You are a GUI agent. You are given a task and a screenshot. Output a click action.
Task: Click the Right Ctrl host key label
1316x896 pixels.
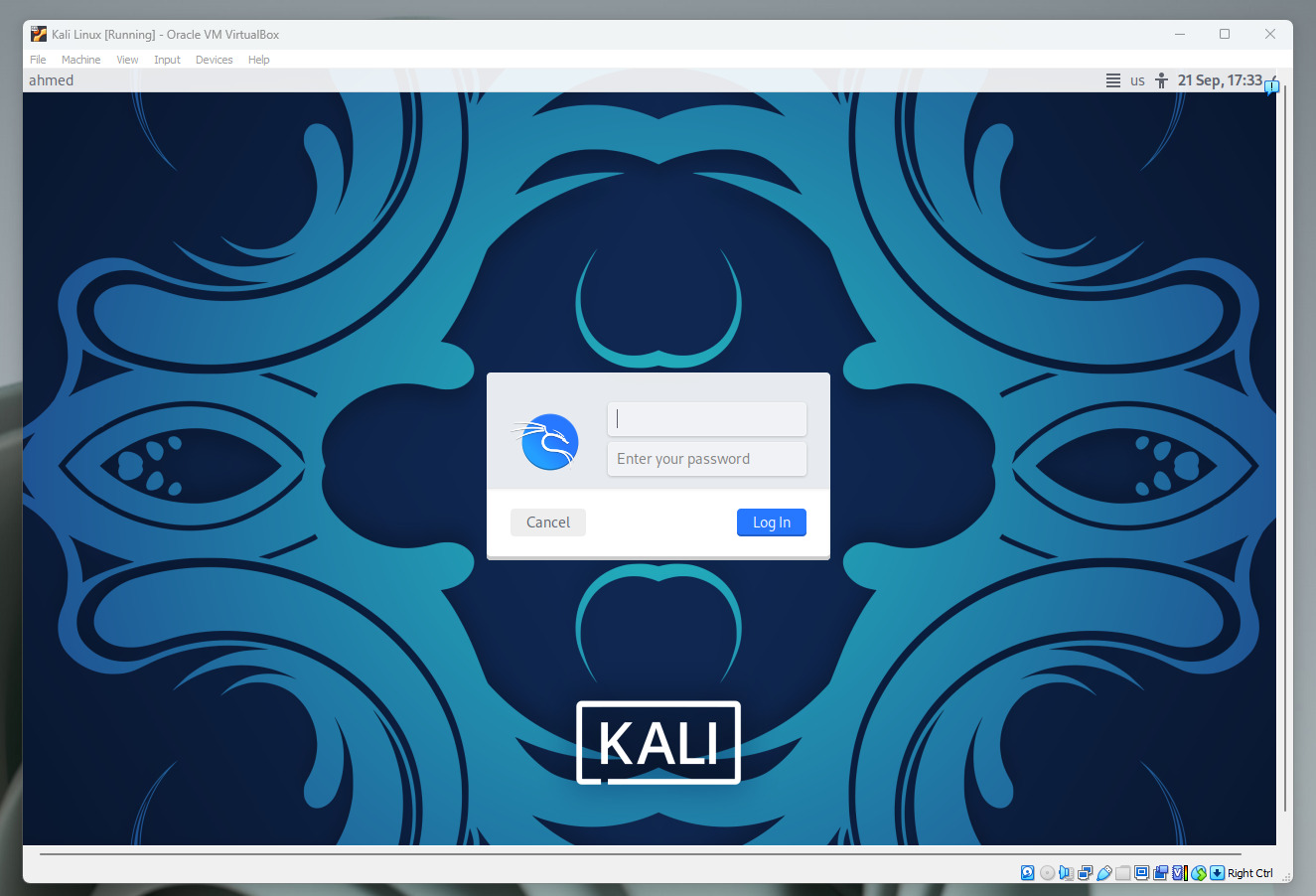(x=1249, y=873)
